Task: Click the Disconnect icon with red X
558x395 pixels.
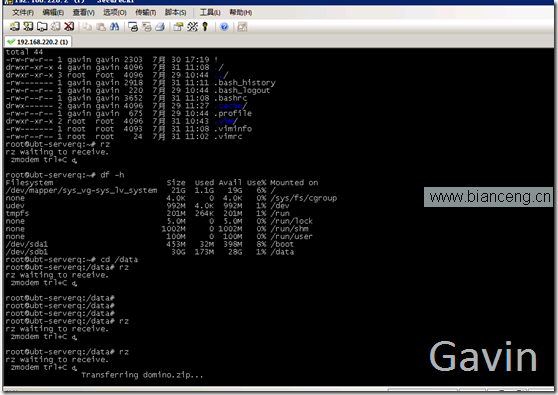Action: click(x=69, y=26)
